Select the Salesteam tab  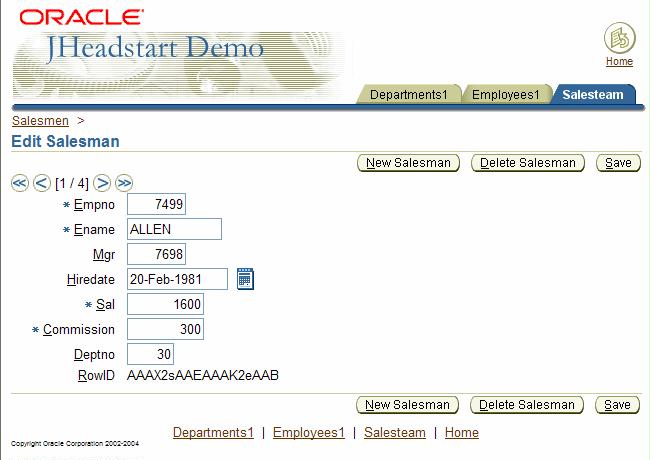(592, 95)
